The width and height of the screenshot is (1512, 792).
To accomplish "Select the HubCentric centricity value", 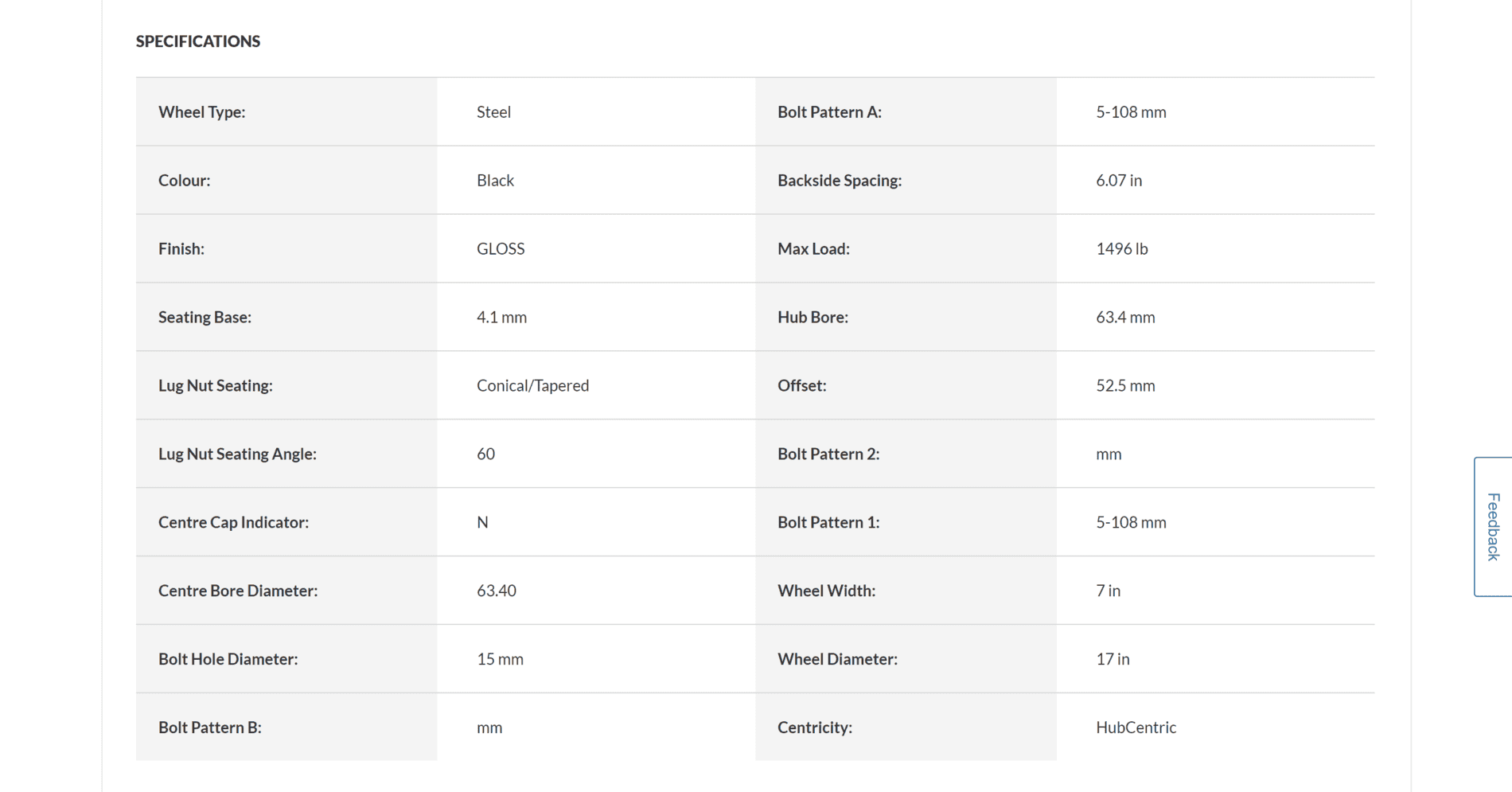I will [x=1136, y=728].
